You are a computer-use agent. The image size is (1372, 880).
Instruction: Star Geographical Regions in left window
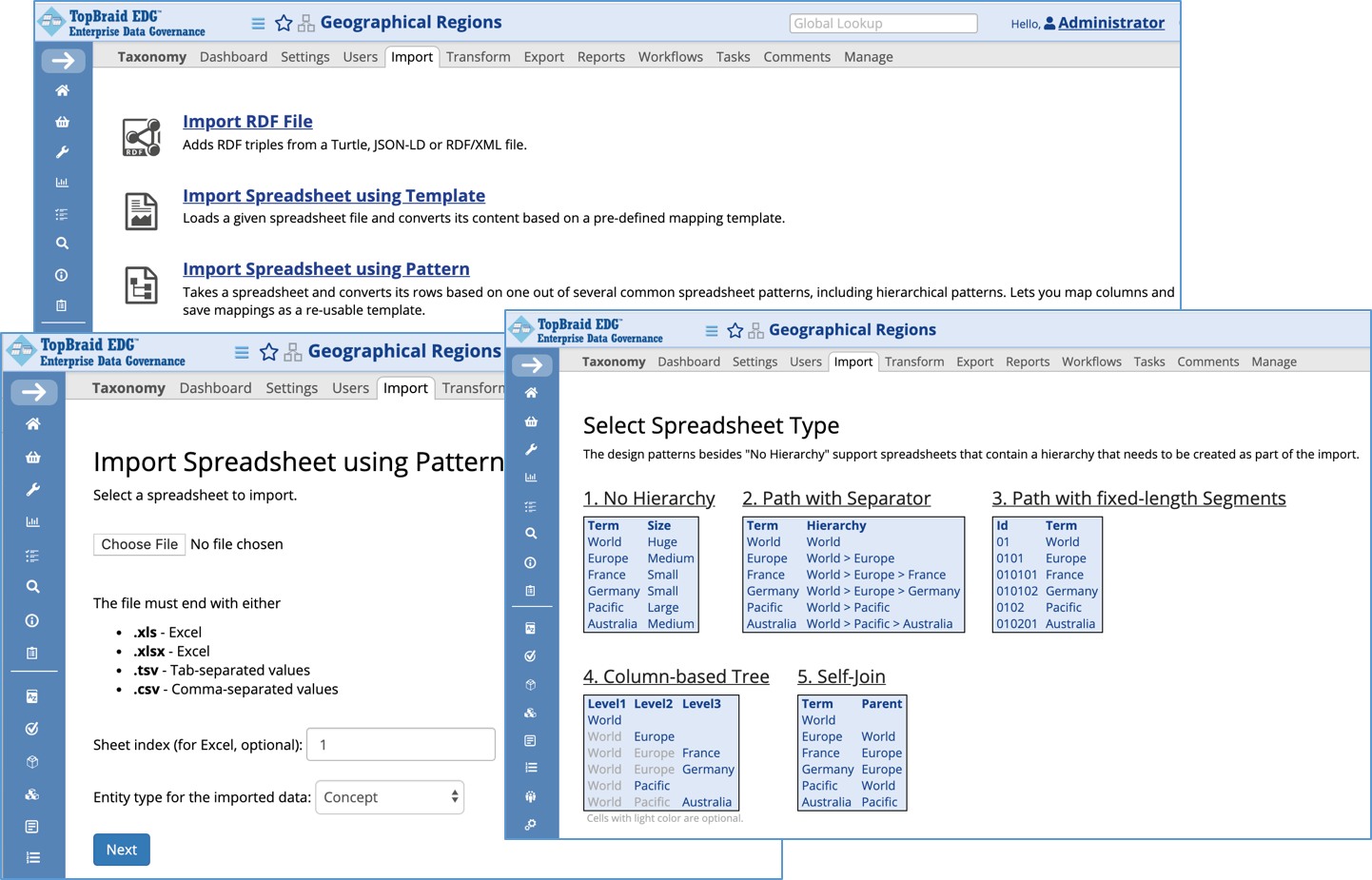pyautogui.click(x=269, y=352)
